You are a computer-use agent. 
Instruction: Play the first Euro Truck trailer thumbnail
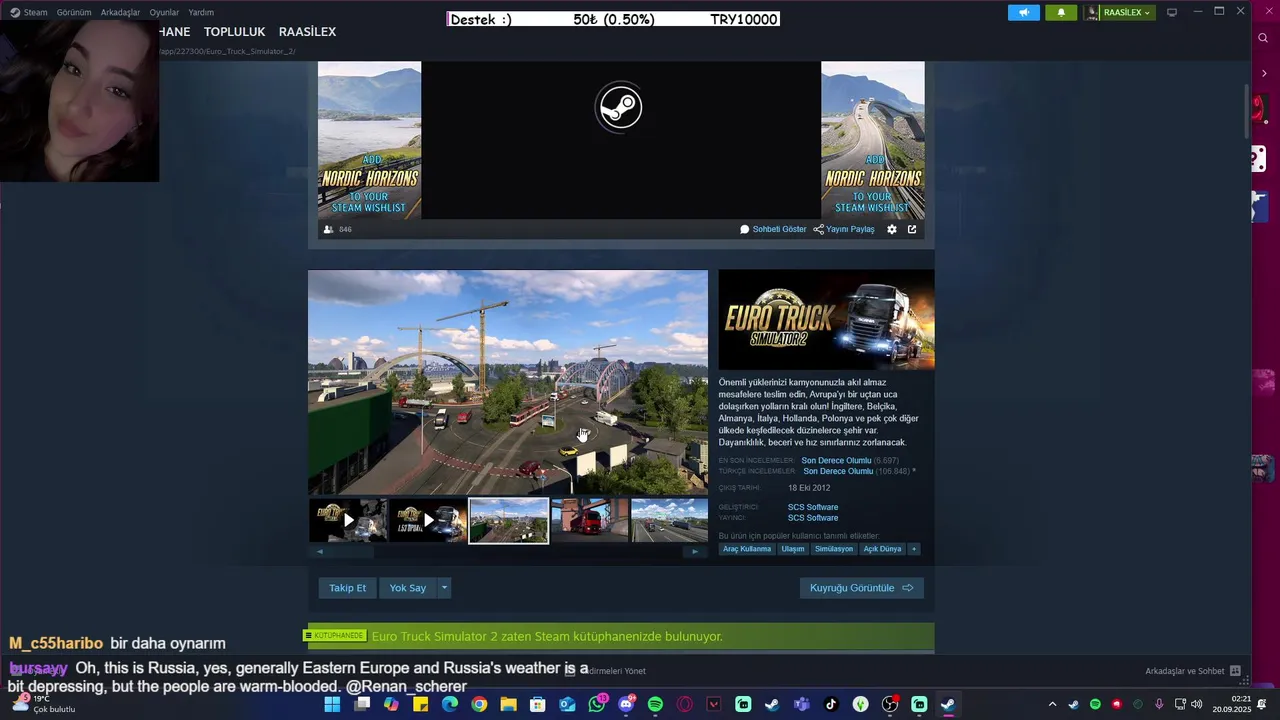[x=348, y=520]
